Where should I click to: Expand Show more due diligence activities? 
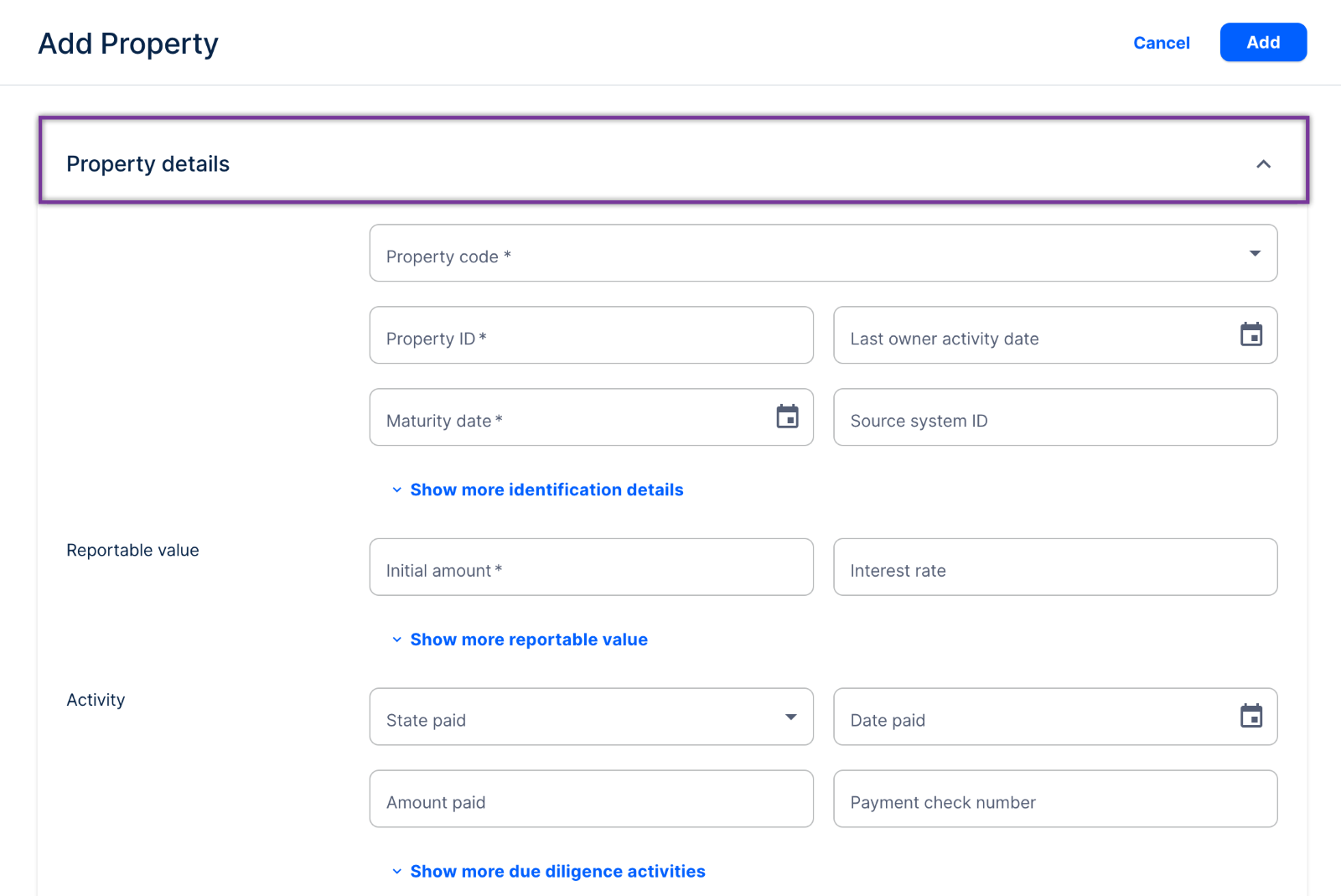557,872
